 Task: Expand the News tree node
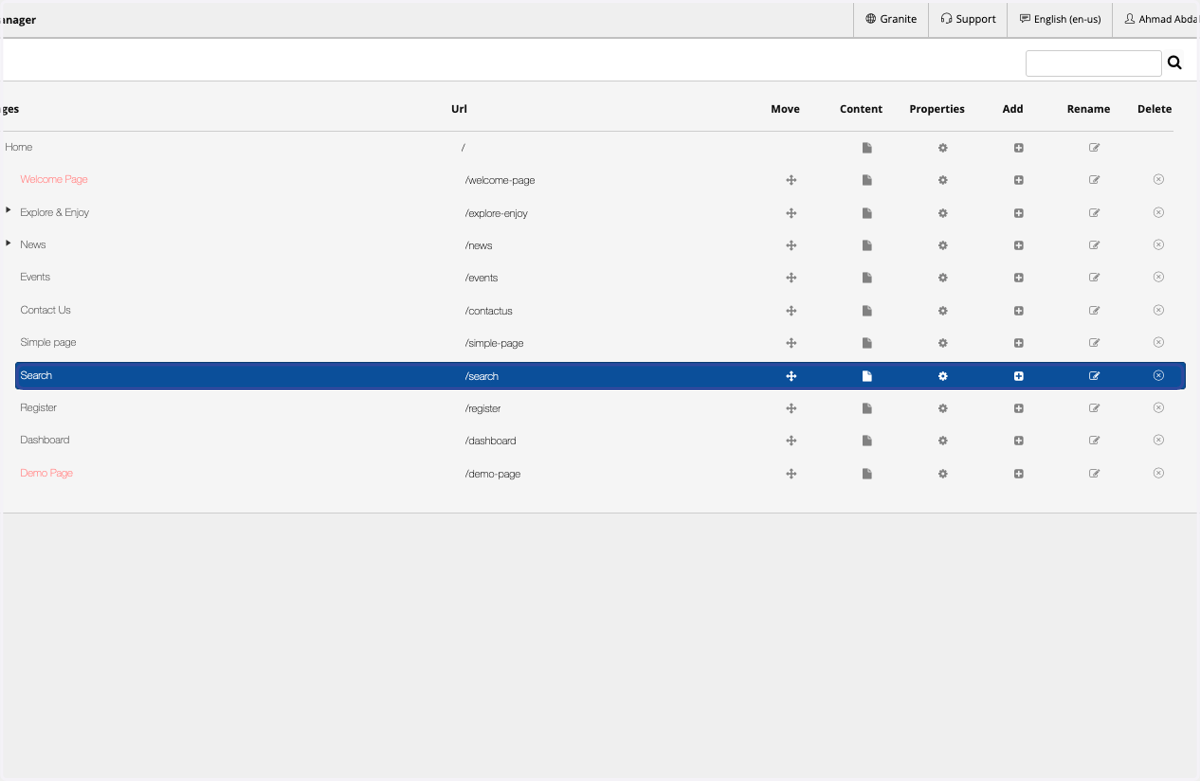coord(8,243)
